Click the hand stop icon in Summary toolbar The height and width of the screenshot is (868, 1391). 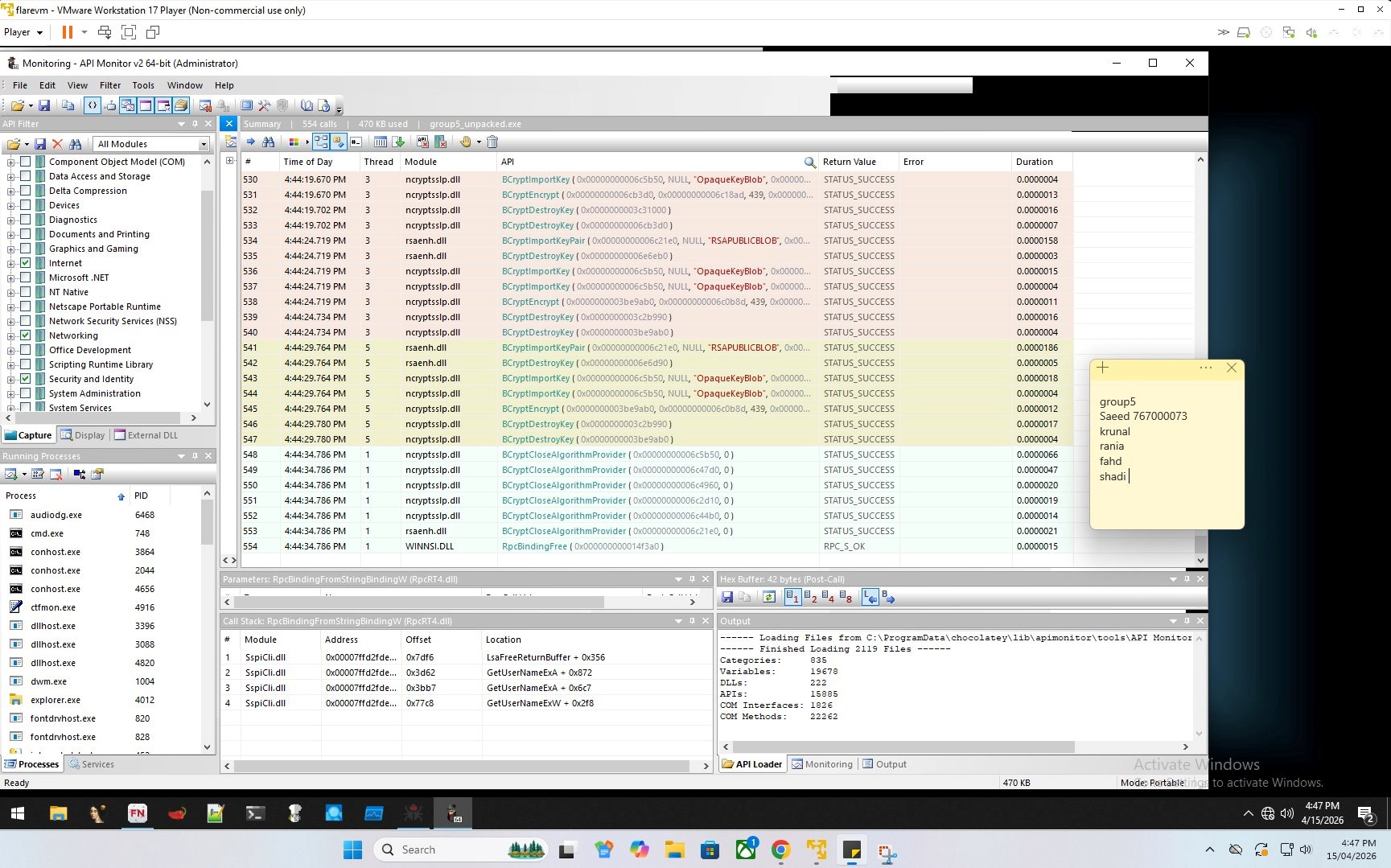coord(465,142)
